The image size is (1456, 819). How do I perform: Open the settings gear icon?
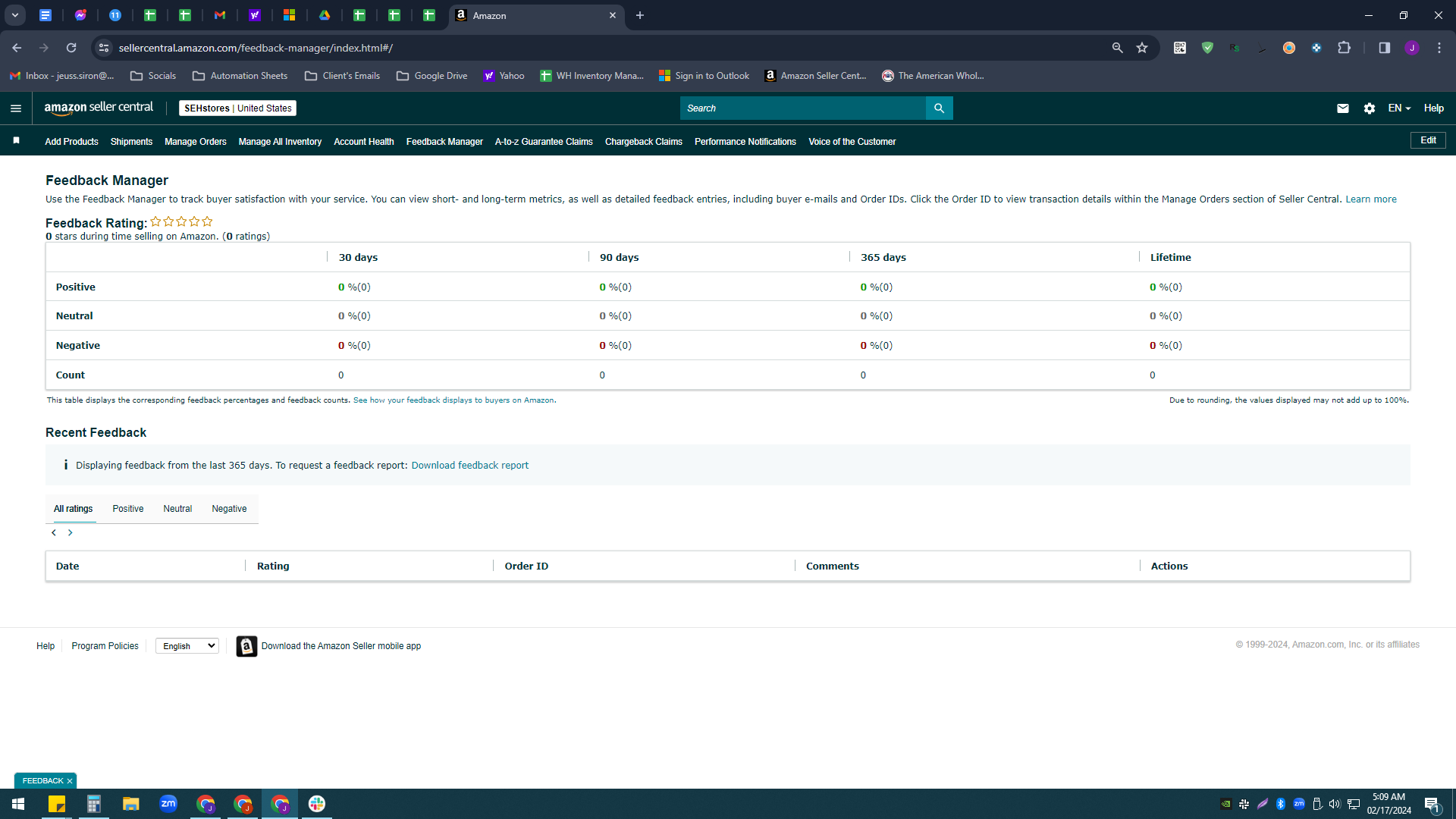click(x=1369, y=108)
